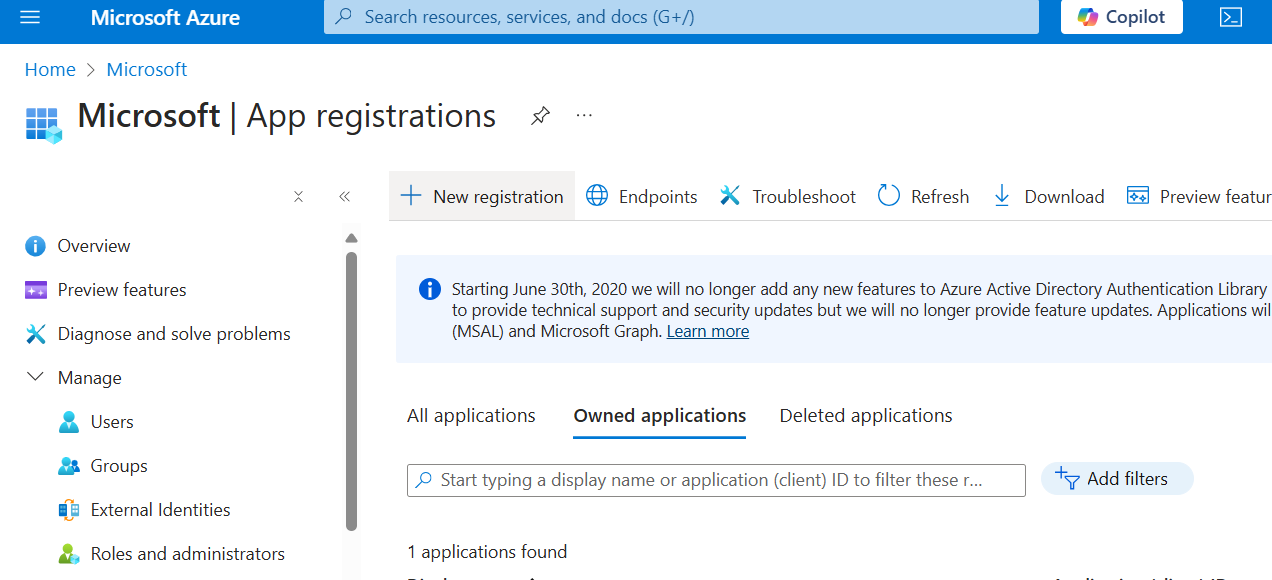Go to Home breadcrumb link
1272x580 pixels.
[50, 69]
